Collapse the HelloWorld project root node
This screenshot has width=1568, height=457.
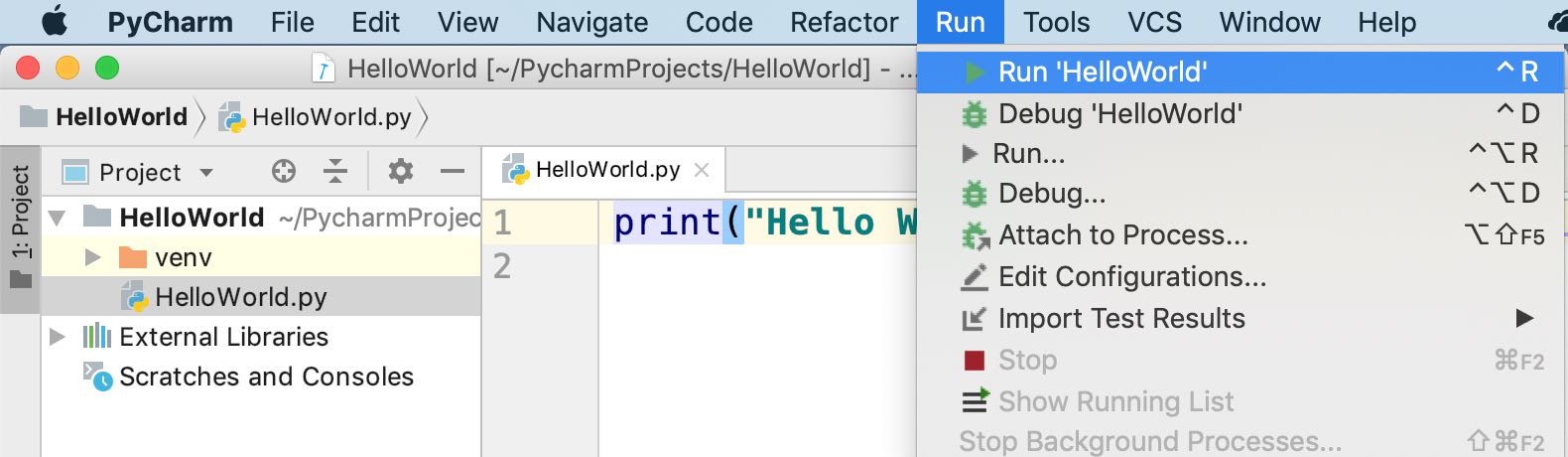point(58,218)
